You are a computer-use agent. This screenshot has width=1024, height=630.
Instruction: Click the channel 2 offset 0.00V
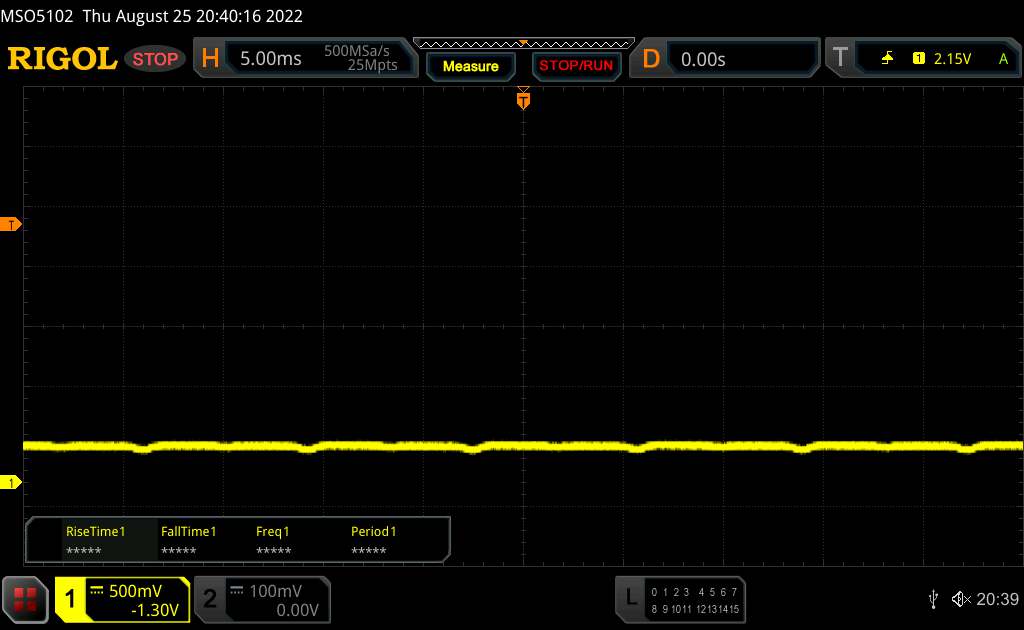click(x=297, y=610)
